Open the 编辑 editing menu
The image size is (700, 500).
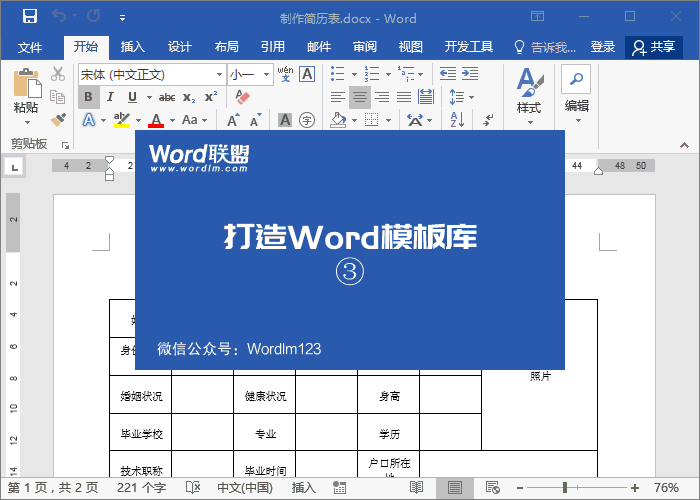[577, 95]
